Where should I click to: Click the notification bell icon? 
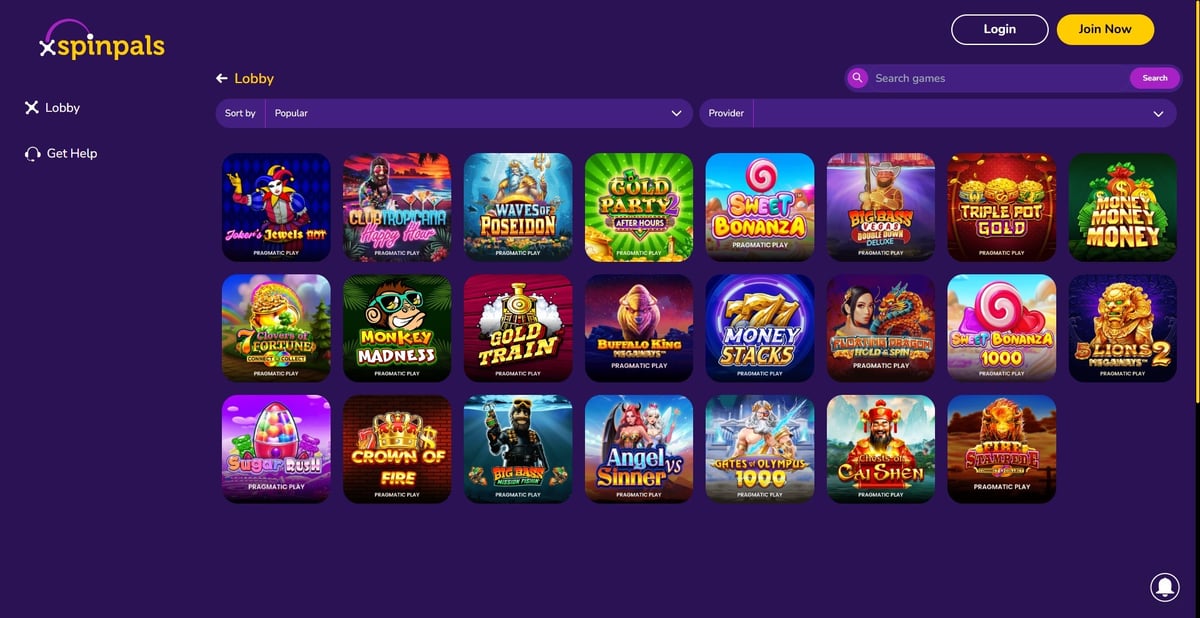[x=1164, y=586]
